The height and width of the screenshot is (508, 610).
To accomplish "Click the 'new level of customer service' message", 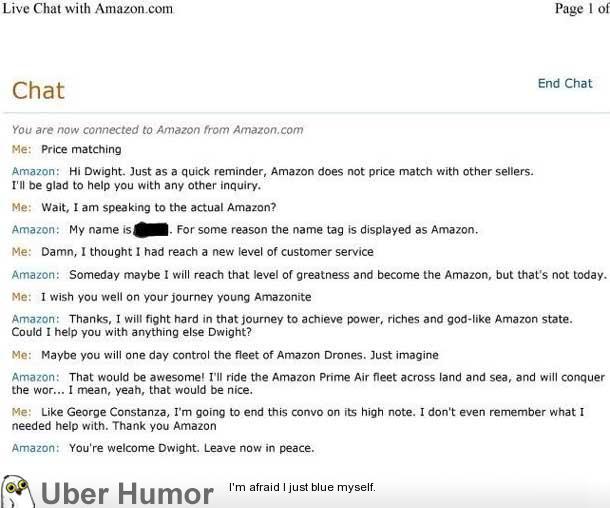I will coord(207,252).
